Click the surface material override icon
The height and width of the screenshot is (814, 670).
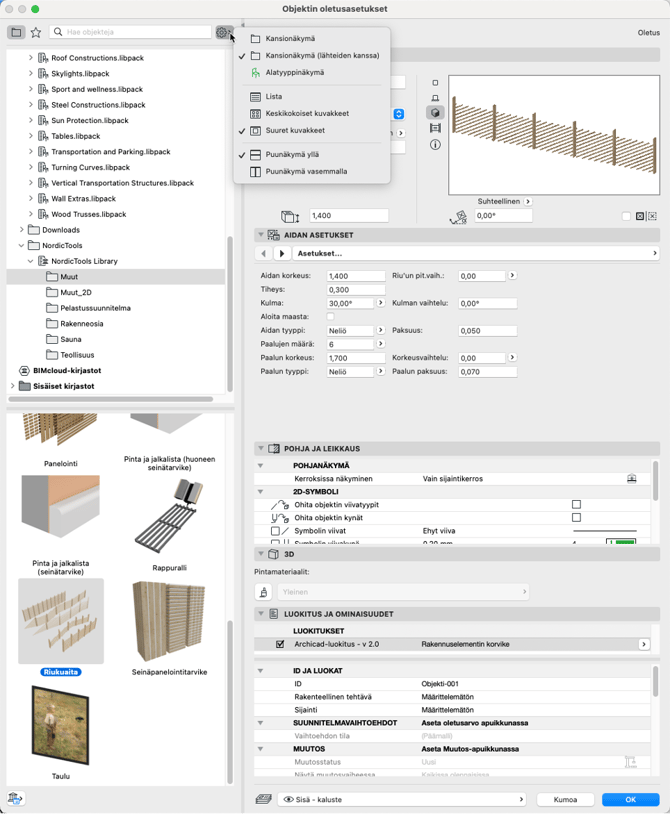pos(264,592)
